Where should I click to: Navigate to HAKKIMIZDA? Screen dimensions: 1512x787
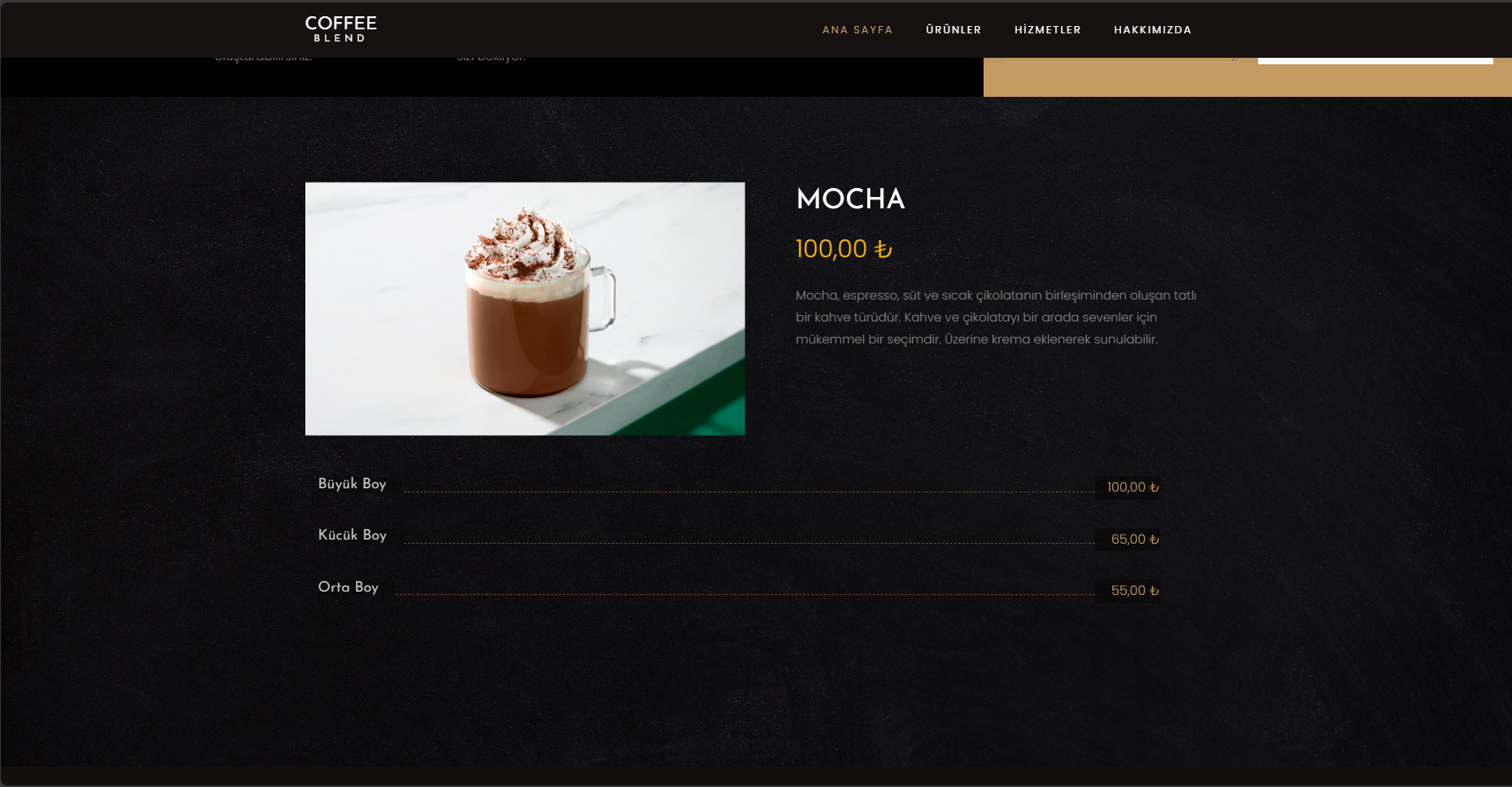click(x=1152, y=30)
